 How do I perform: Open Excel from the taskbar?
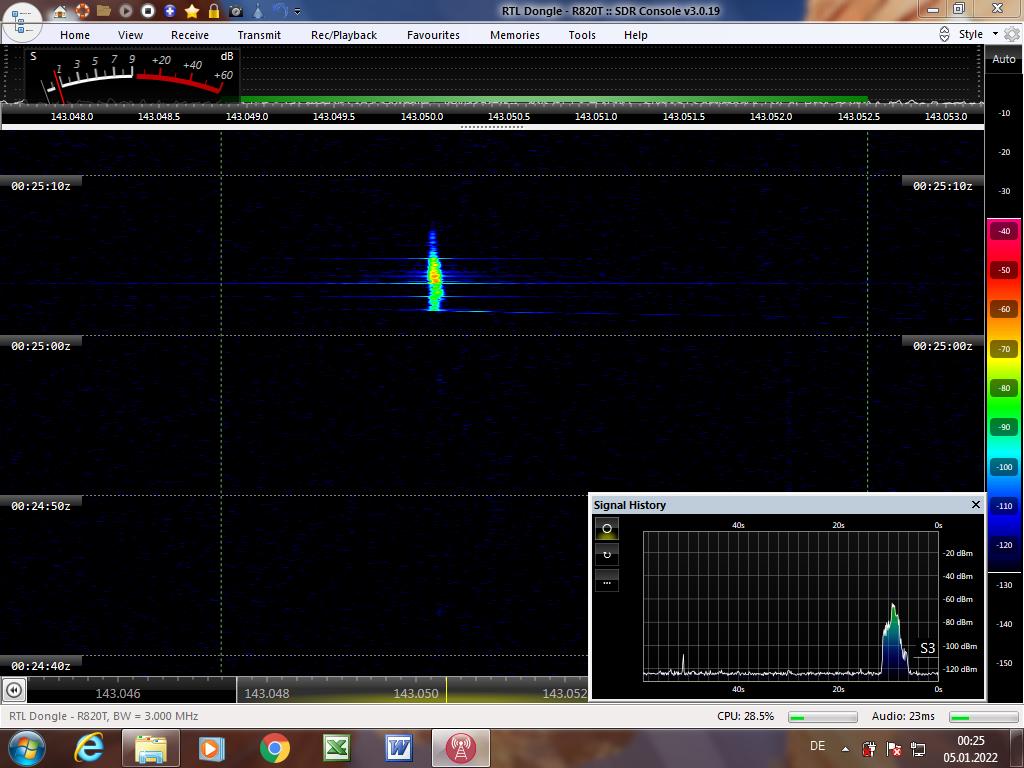coord(336,748)
